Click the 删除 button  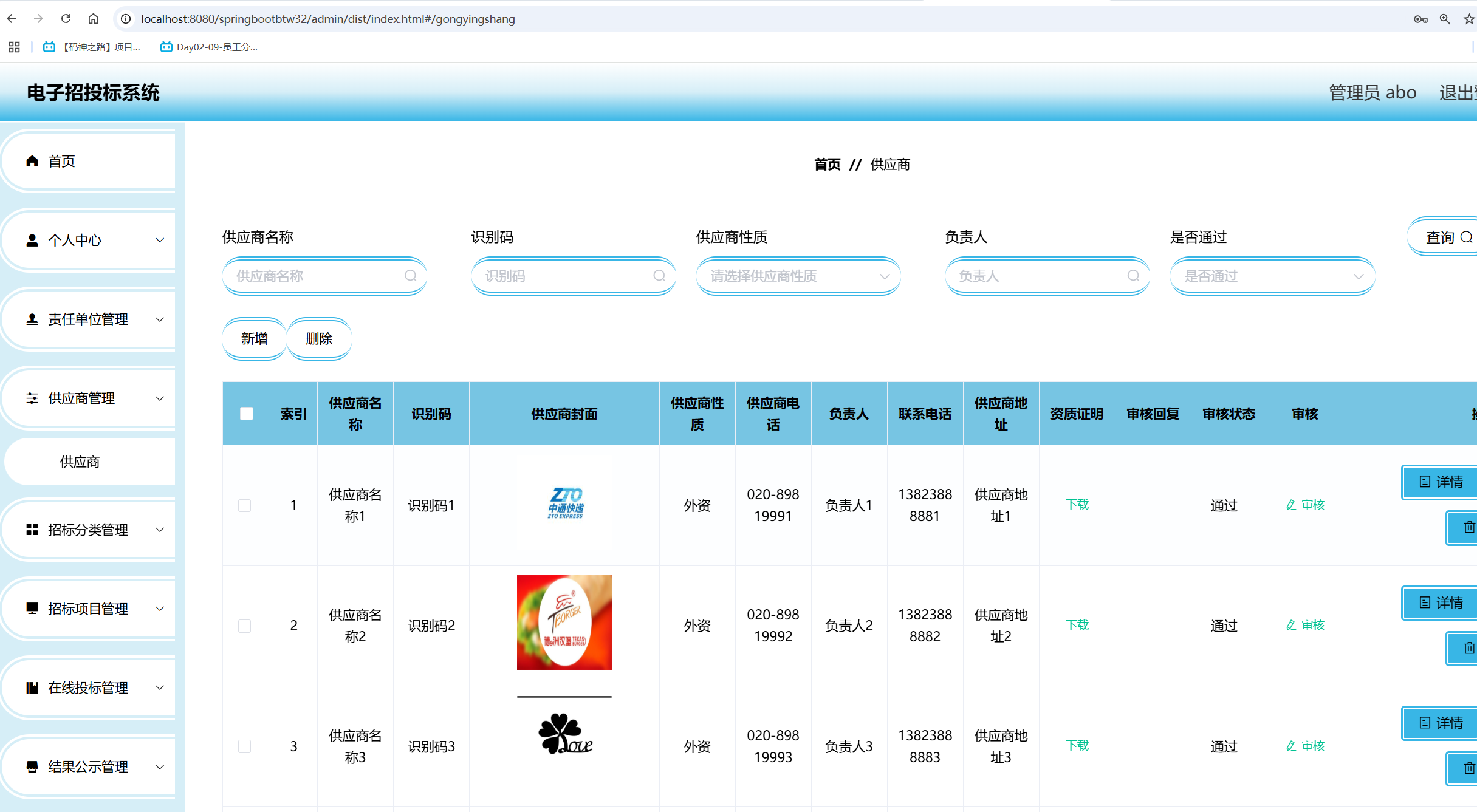tap(319, 338)
